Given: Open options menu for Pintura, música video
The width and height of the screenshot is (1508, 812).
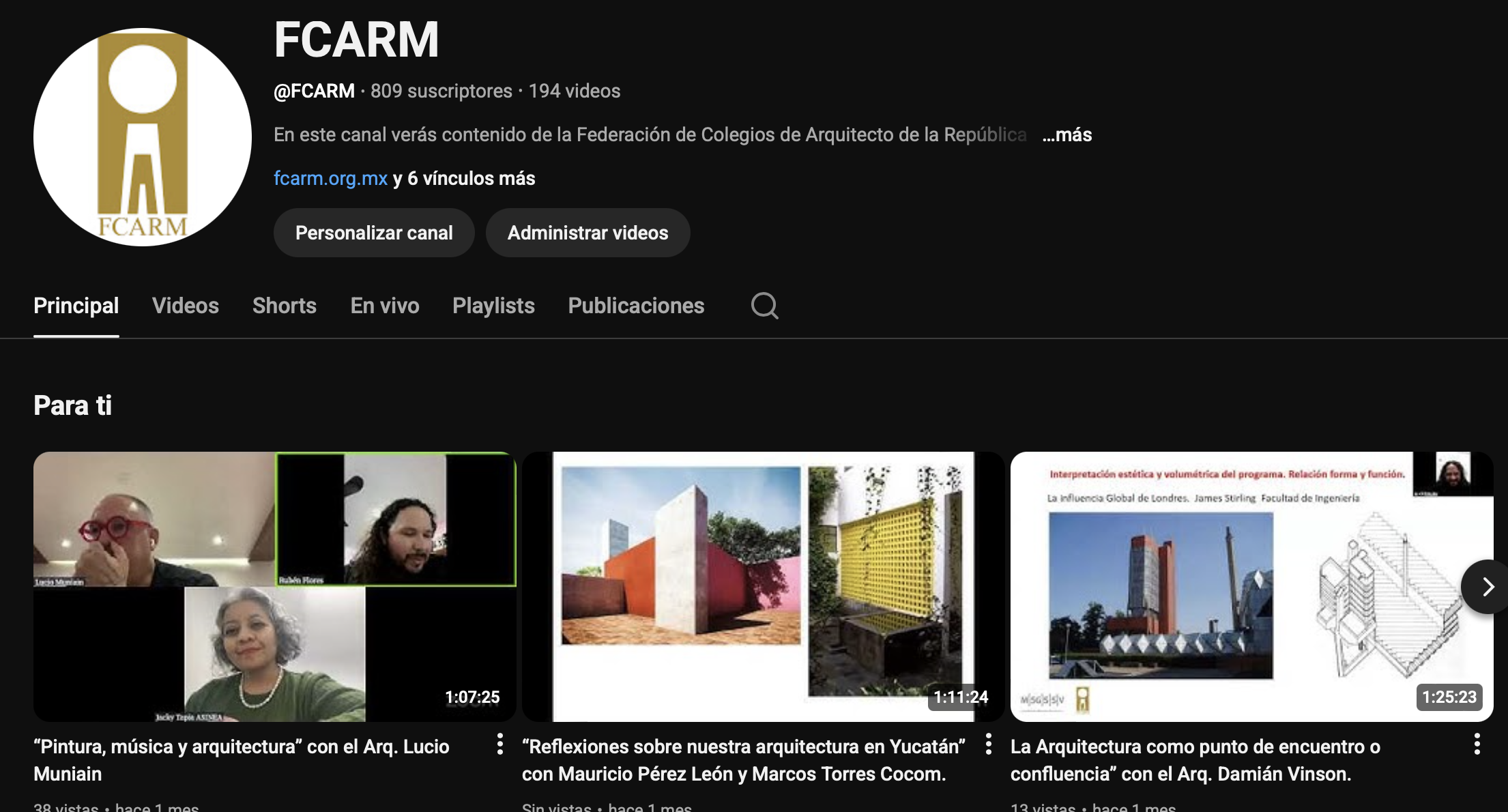Looking at the screenshot, I should (x=500, y=744).
